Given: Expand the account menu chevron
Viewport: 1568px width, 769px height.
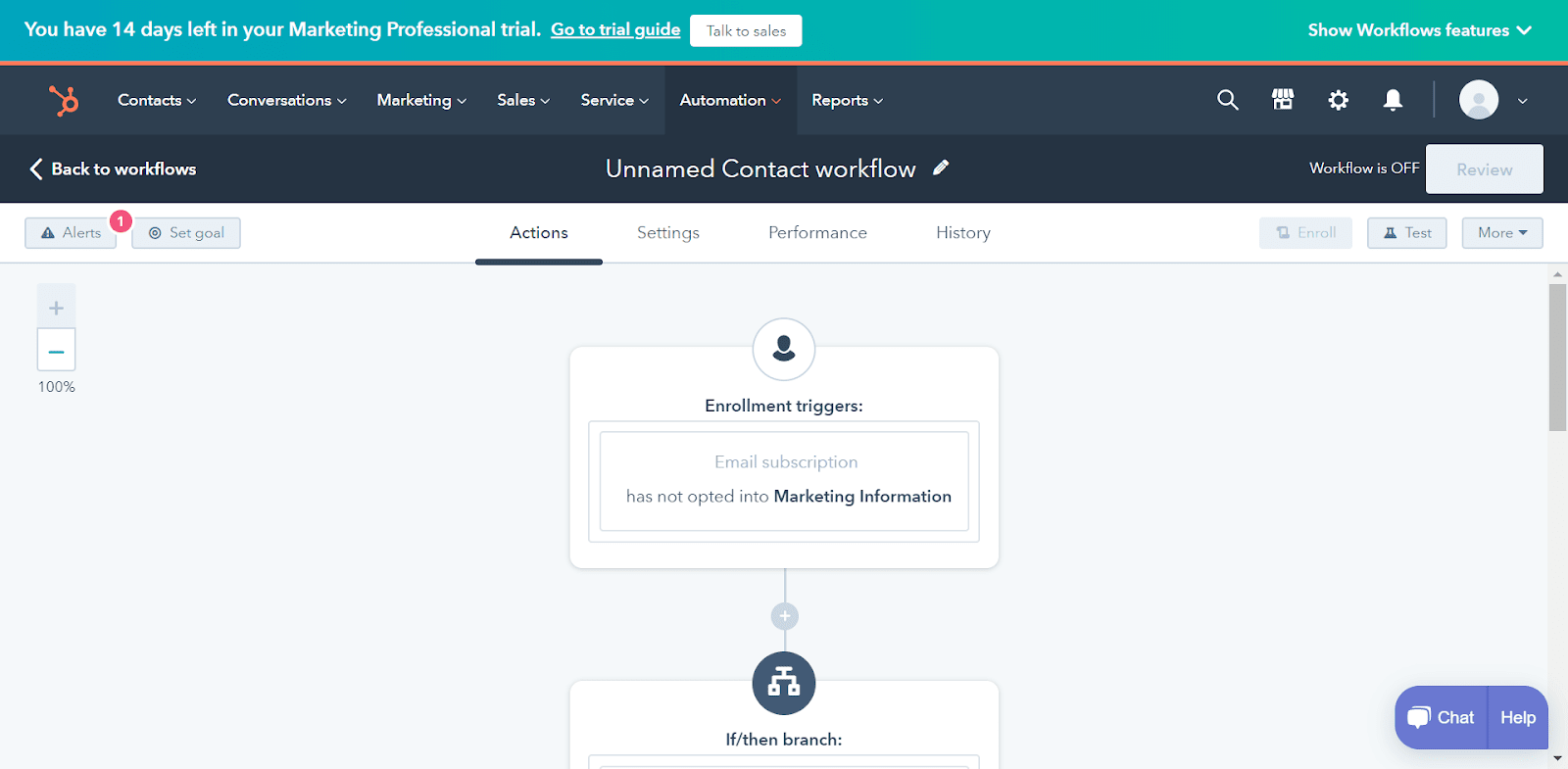Looking at the screenshot, I should click(1523, 101).
